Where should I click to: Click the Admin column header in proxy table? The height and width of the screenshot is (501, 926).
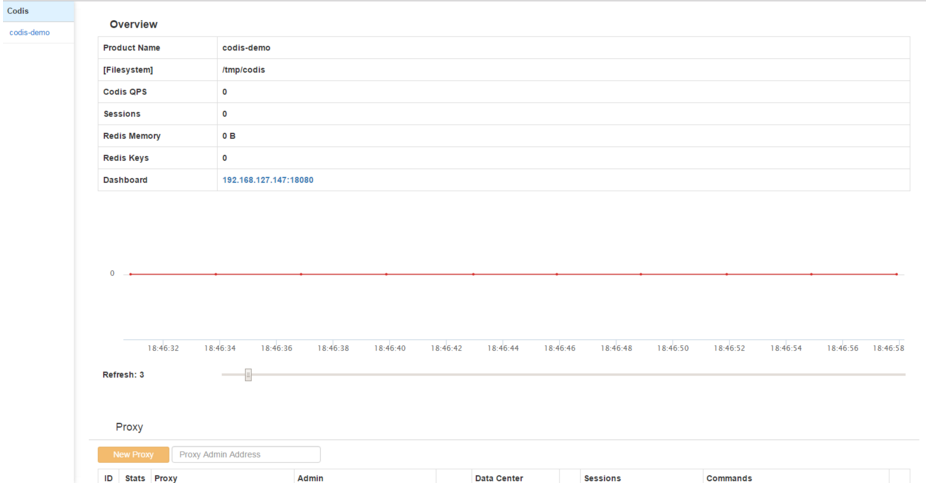pyautogui.click(x=310, y=479)
